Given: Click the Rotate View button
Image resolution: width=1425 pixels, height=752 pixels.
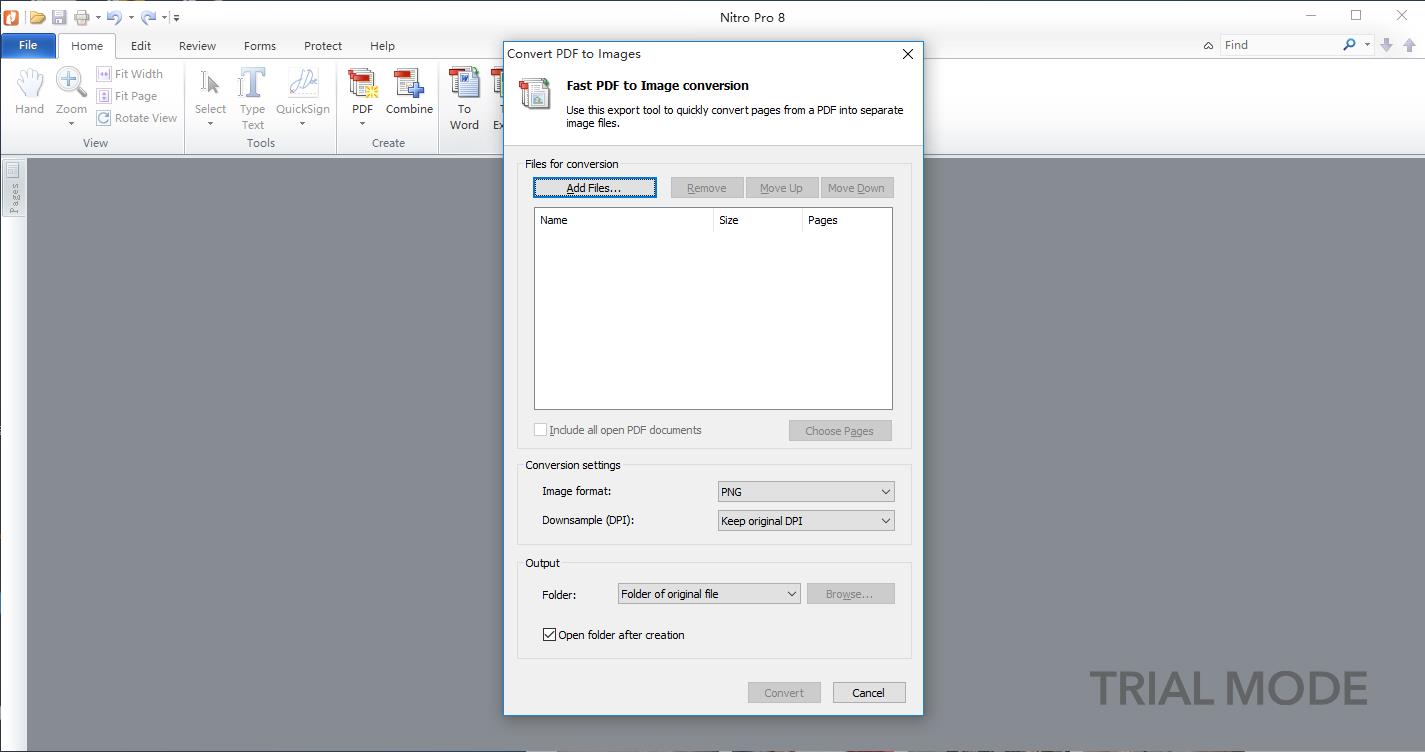Looking at the screenshot, I should tap(137, 118).
